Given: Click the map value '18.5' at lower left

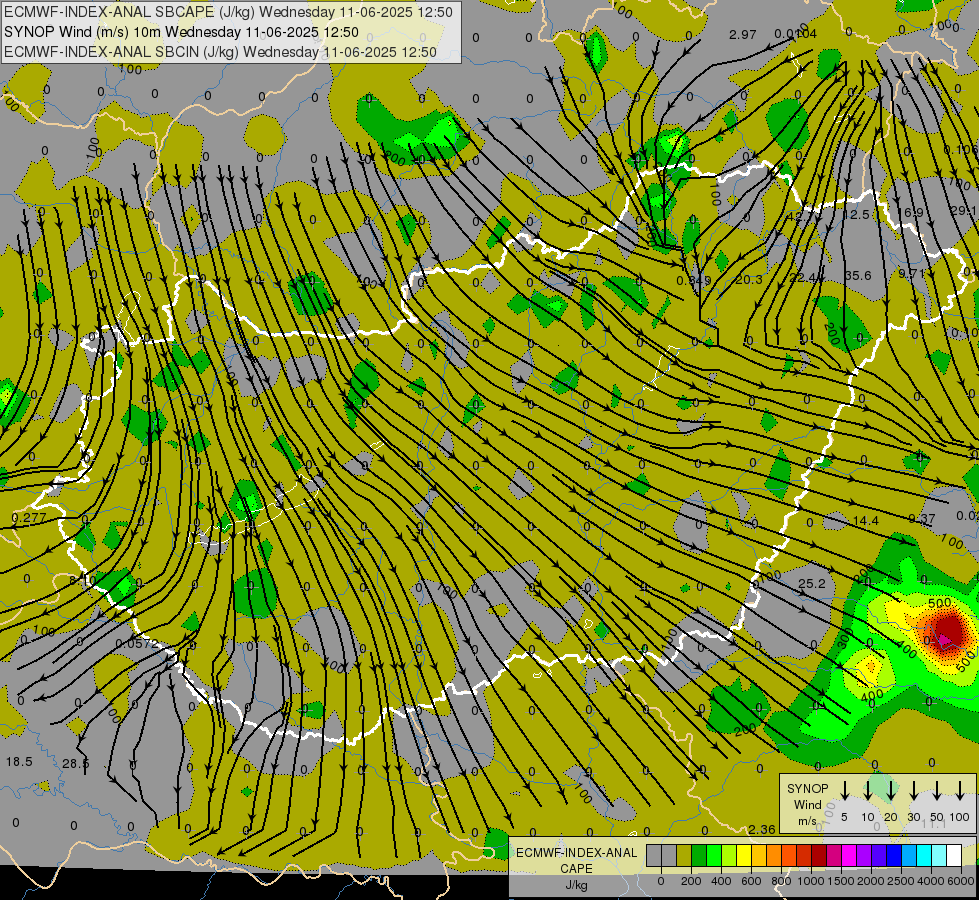Looking at the screenshot, I should tap(19, 761).
